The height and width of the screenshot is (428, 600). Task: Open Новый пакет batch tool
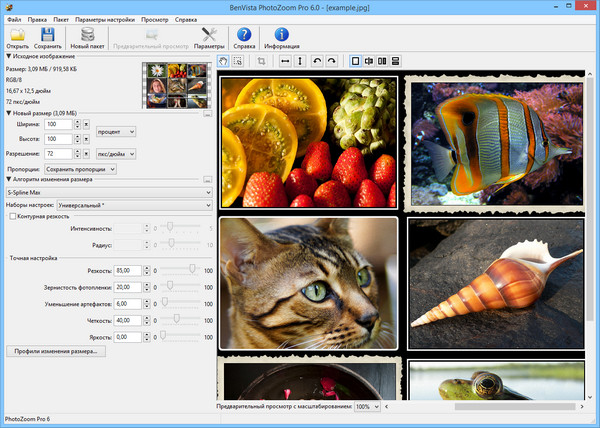click(89, 36)
